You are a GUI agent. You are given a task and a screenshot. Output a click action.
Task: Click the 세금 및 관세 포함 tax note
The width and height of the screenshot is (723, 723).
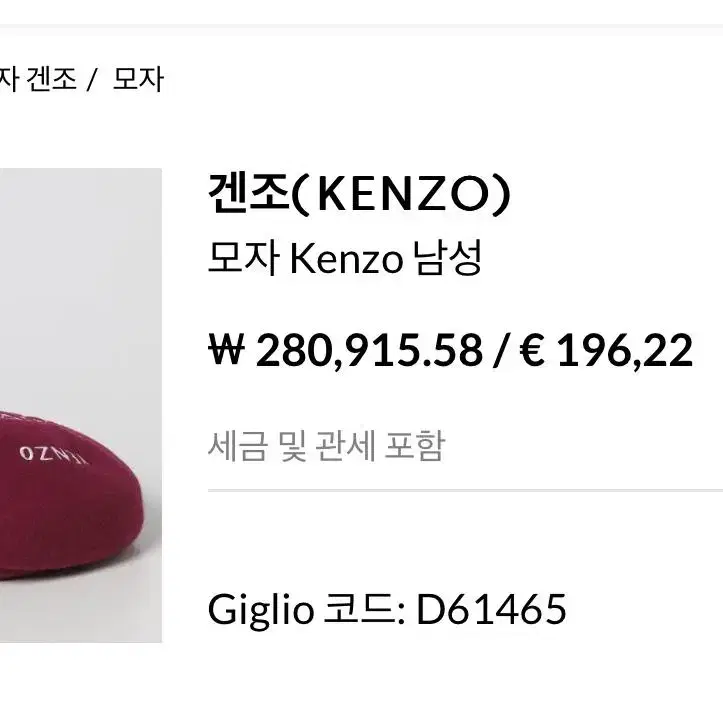click(326, 446)
